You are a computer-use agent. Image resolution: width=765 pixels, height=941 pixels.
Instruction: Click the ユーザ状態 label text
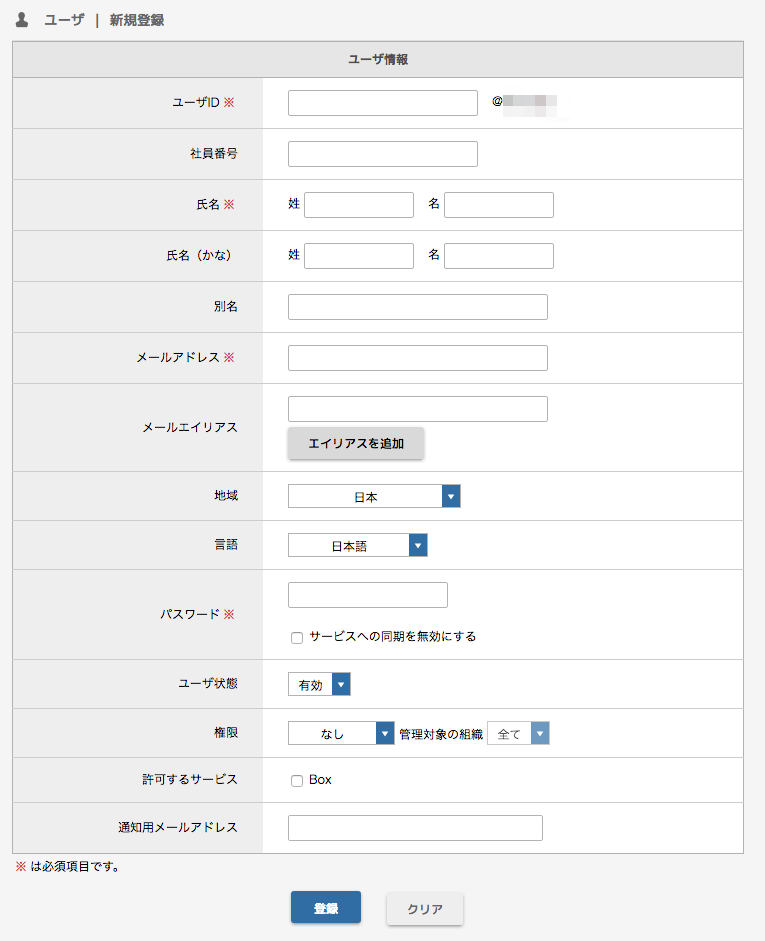pyautogui.click(x=208, y=684)
